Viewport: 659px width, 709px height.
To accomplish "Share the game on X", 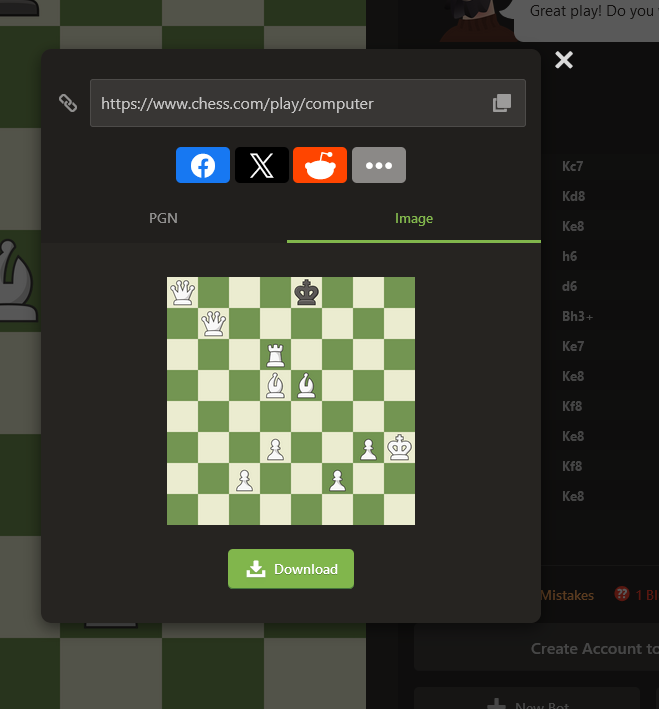I will [261, 165].
